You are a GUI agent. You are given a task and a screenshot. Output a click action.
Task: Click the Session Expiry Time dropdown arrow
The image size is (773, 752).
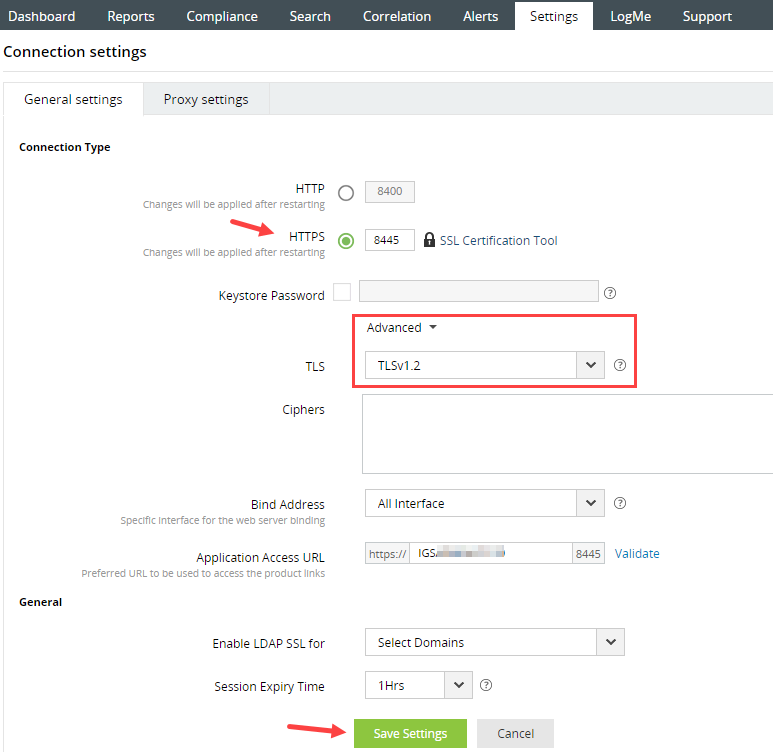(458, 685)
